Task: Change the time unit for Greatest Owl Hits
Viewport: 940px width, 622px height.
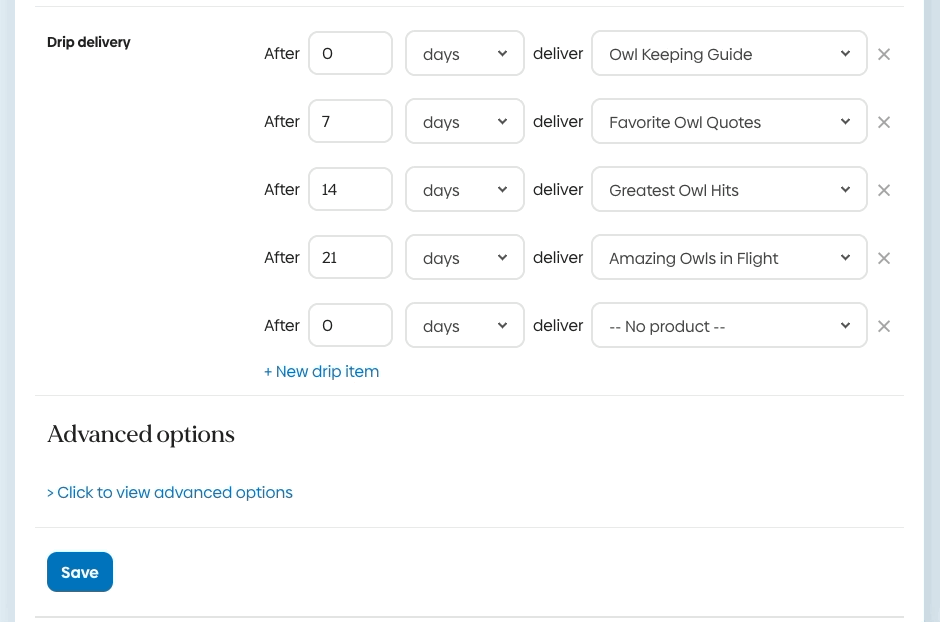Action: click(x=464, y=190)
